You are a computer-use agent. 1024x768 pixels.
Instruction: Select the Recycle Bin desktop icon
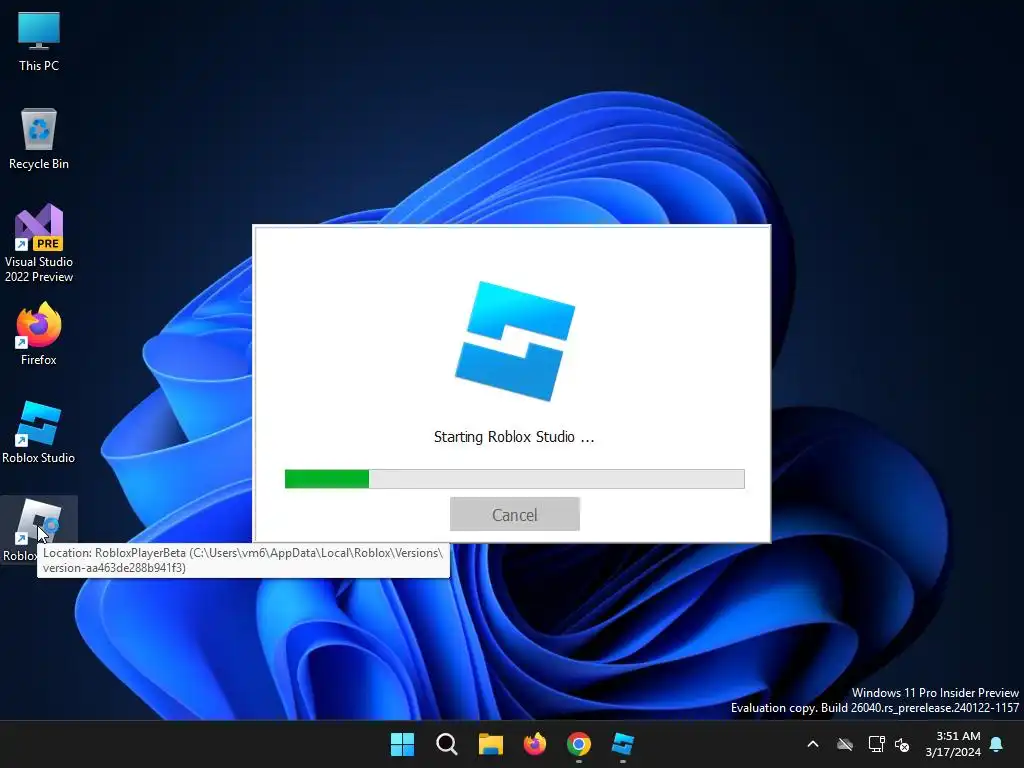(x=39, y=139)
